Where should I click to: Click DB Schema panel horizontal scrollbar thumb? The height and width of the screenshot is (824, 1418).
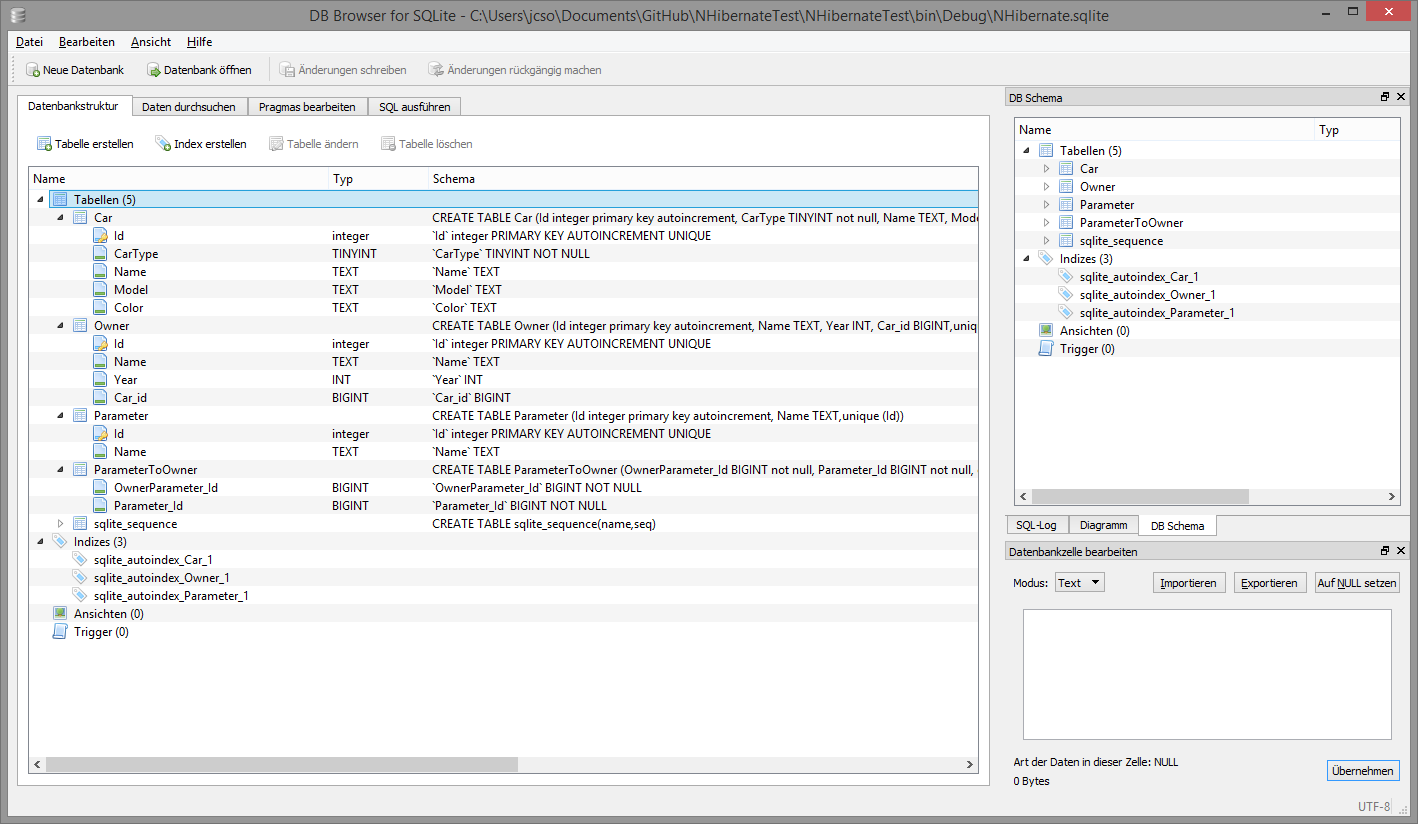1140,496
